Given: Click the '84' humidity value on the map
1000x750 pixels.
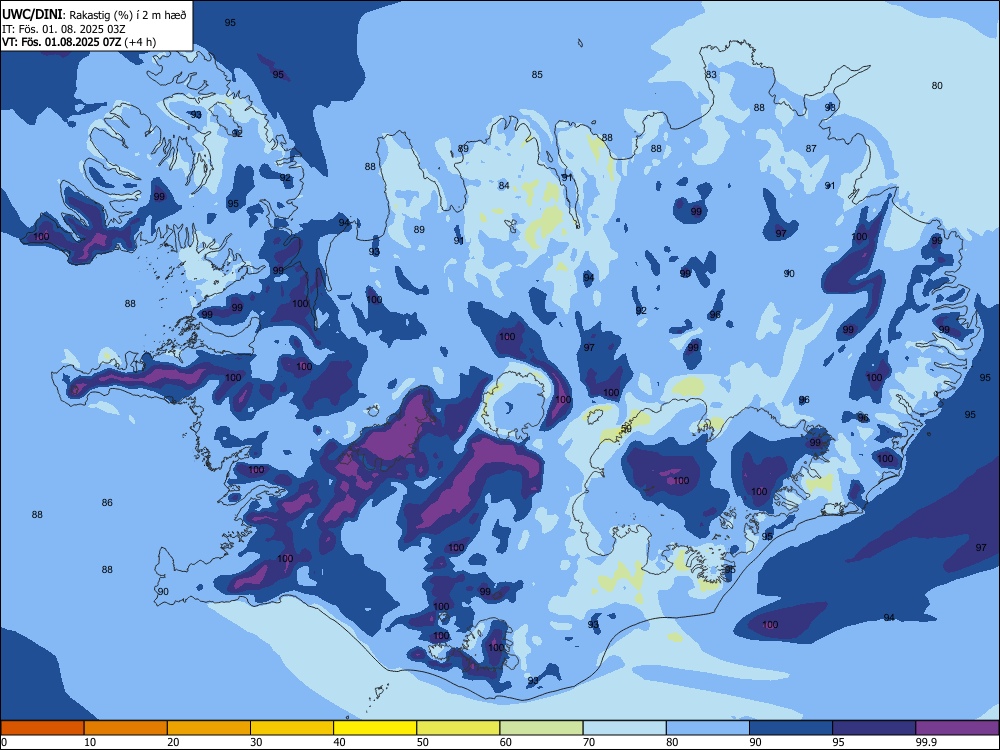Looking at the screenshot, I should (x=504, y=186).
